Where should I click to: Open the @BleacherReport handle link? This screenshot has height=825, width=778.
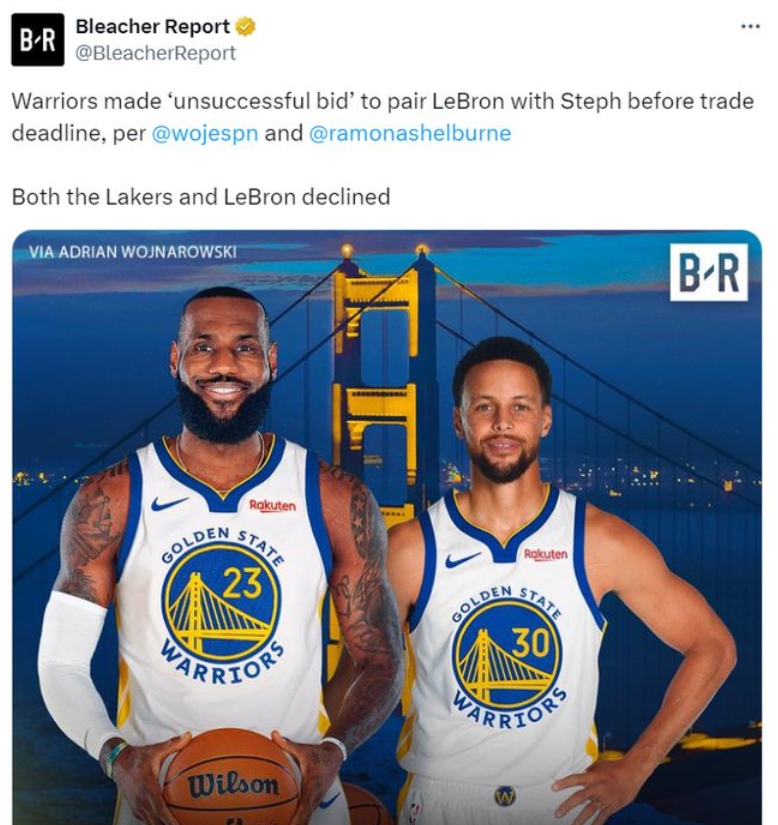point(156,53)
